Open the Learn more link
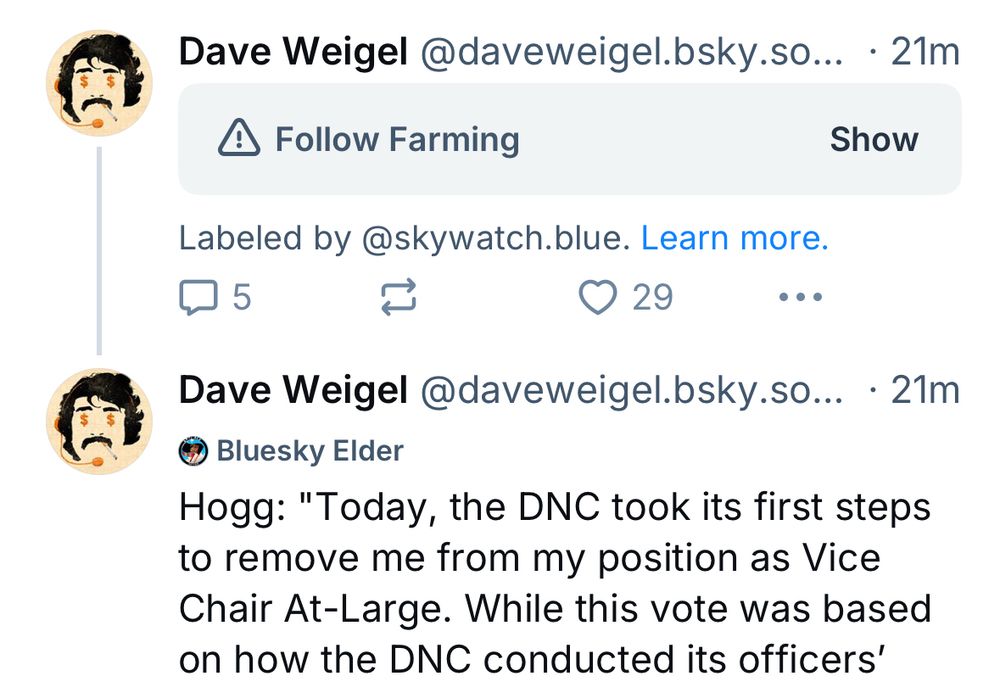The width and height of the screenshot is (1000, 693). pos(736,237)
